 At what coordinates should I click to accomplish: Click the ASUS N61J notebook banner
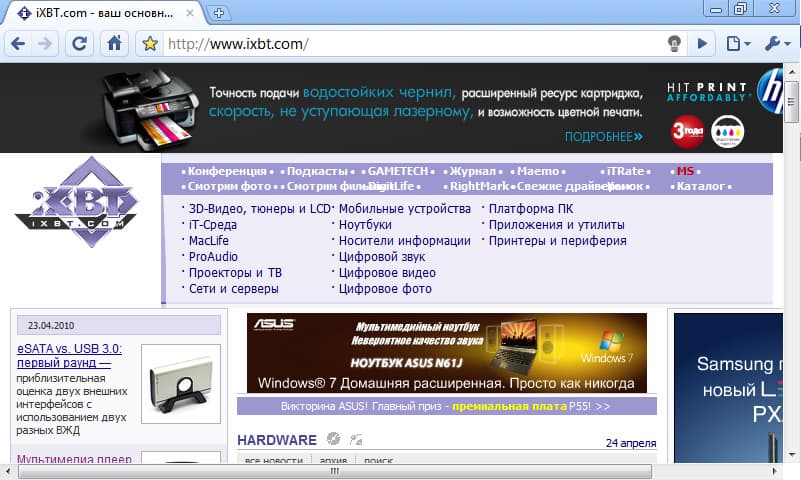click(x=447, y=353)
